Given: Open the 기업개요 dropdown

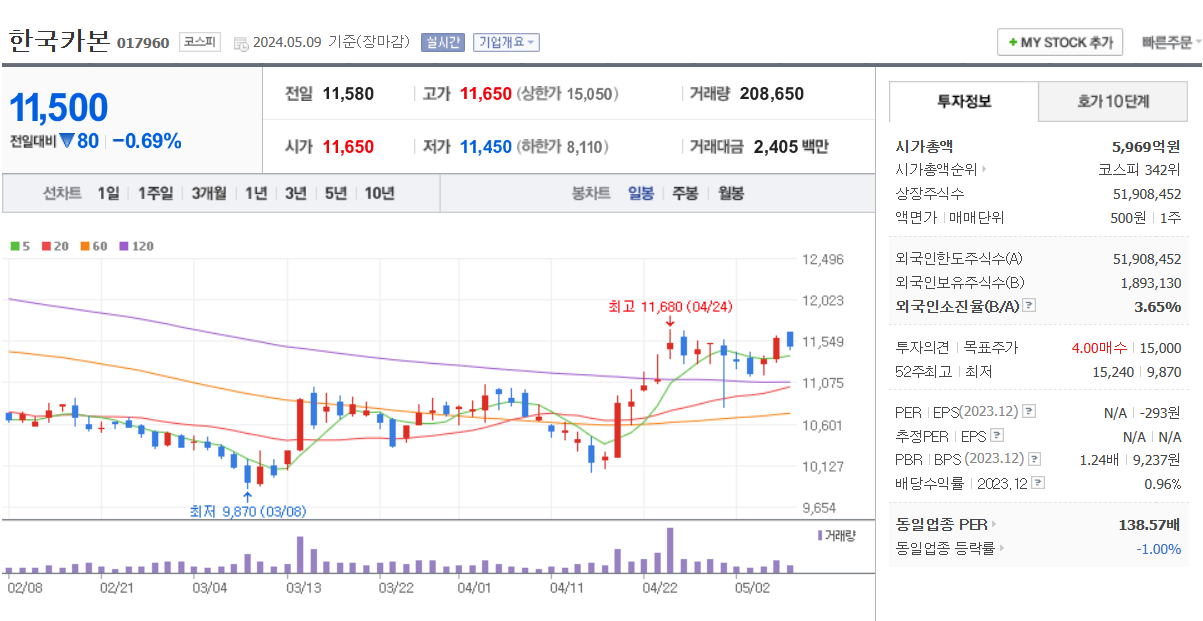Looking at the screenshot, I should coord(507,42).
